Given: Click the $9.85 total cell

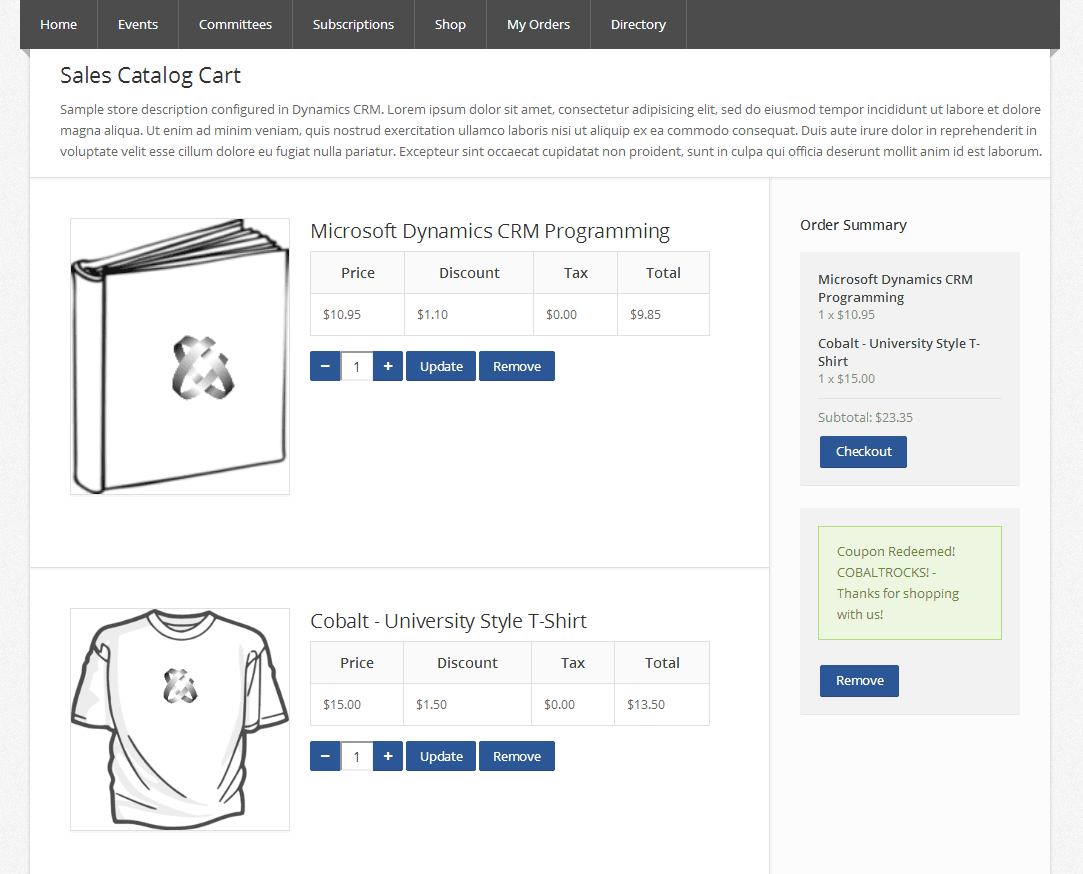Looking at the screenshot, I should 663,314.
